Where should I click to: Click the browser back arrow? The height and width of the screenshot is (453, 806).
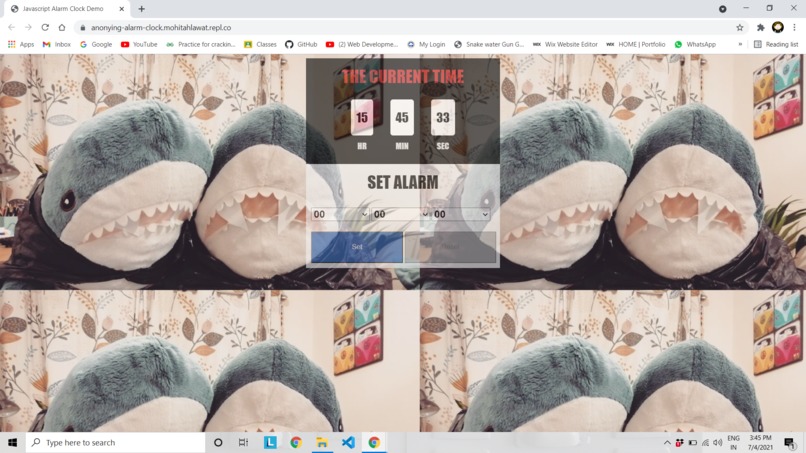point(11,28)
